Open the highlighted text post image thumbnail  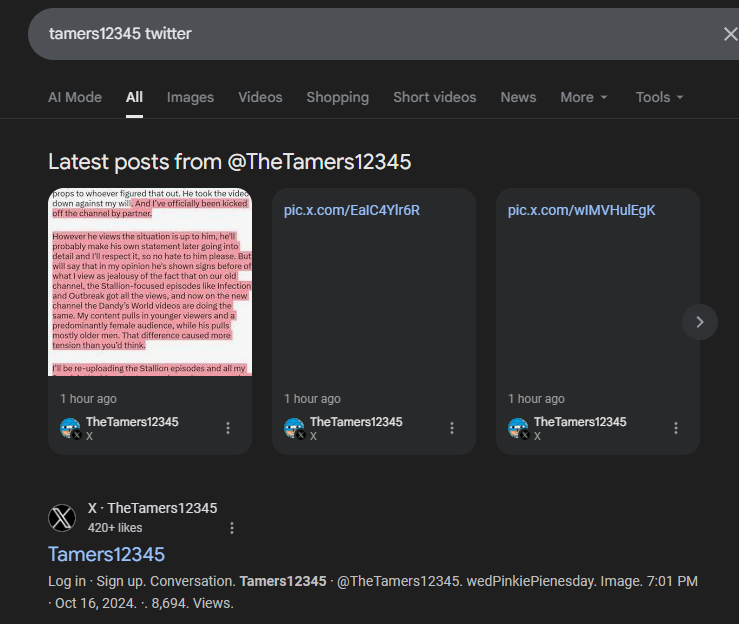pyautogui.click(x=150, y=282)
